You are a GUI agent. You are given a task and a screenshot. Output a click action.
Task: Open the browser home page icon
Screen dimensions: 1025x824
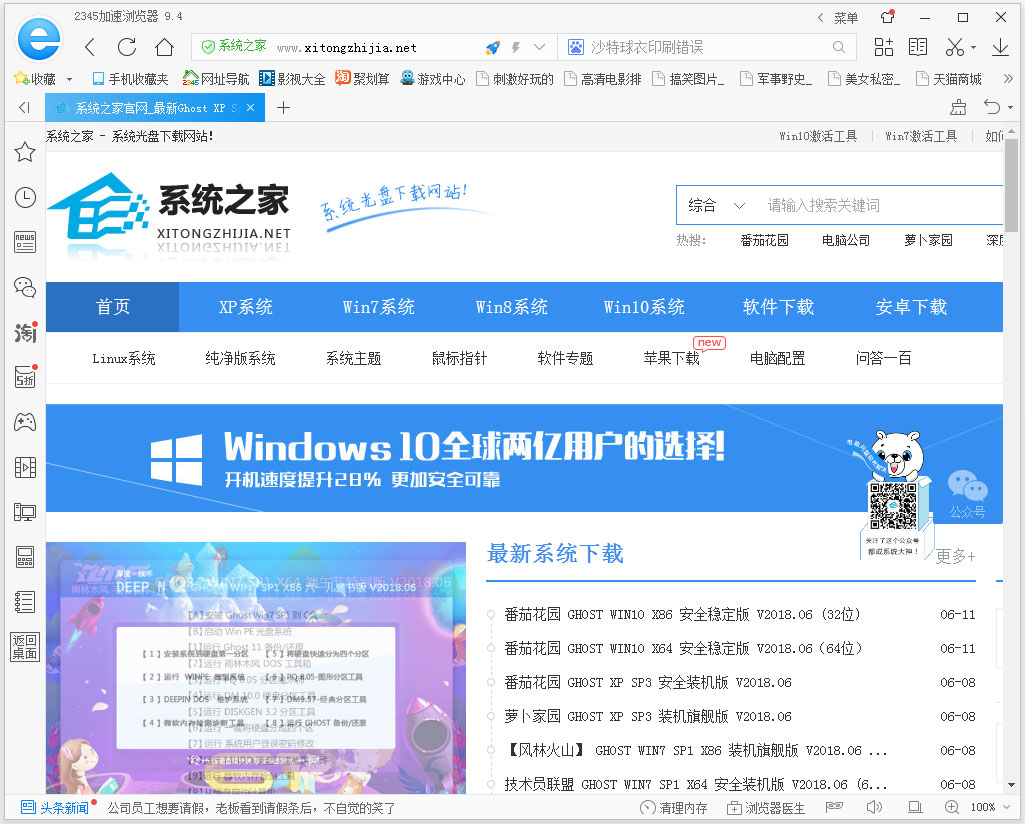tap(164, 47)
